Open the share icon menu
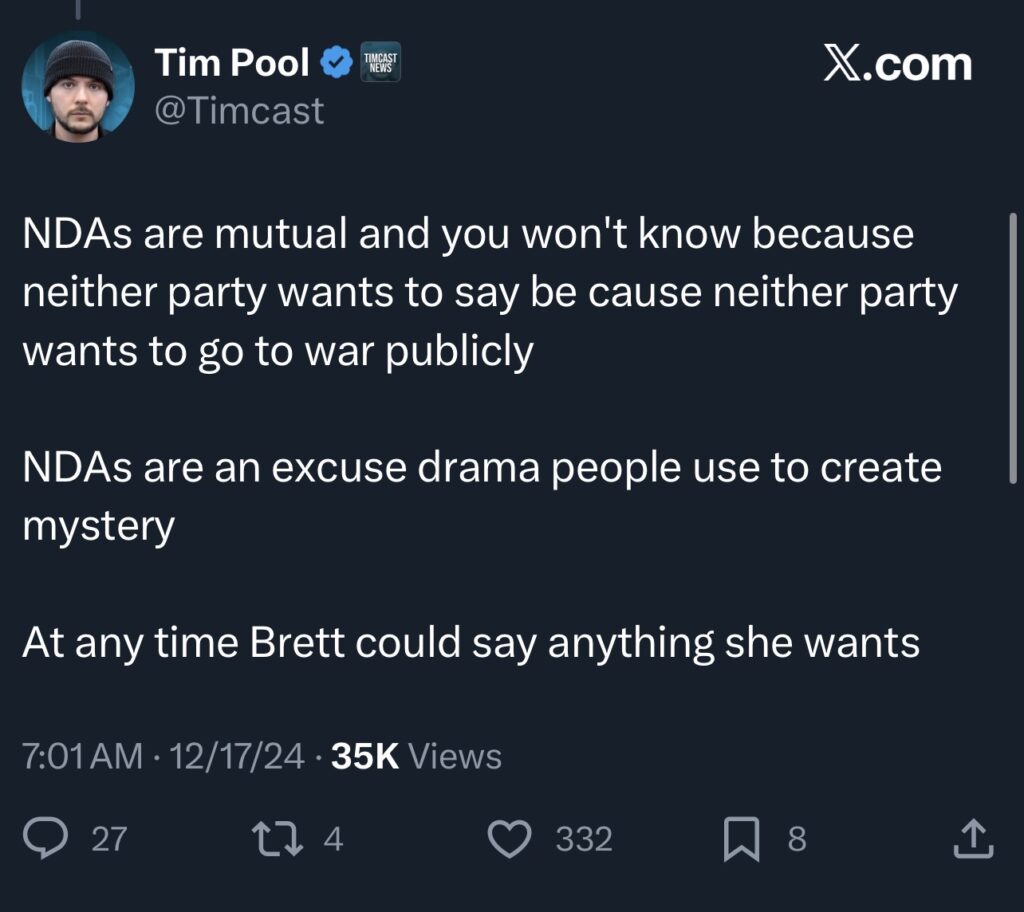The width and height of the screenshot is (1024, 912). click(972, 838)
